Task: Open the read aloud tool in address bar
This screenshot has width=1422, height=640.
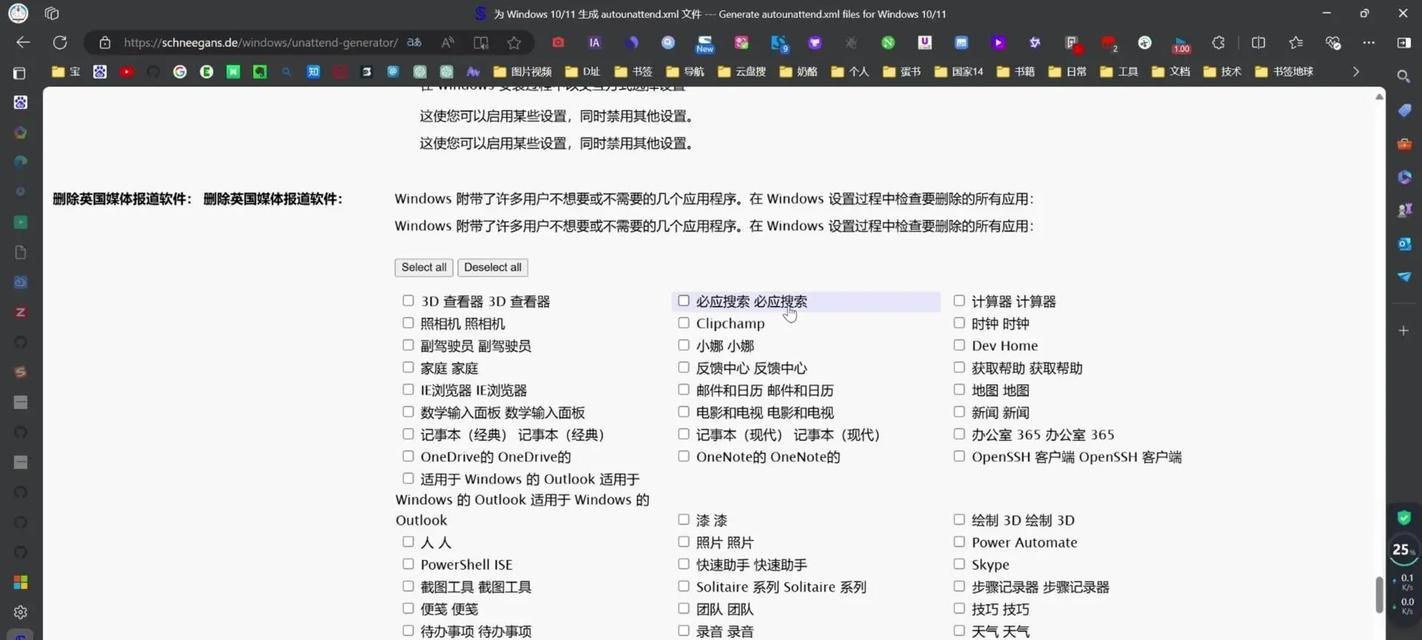Action: click(x=447, y=43)
